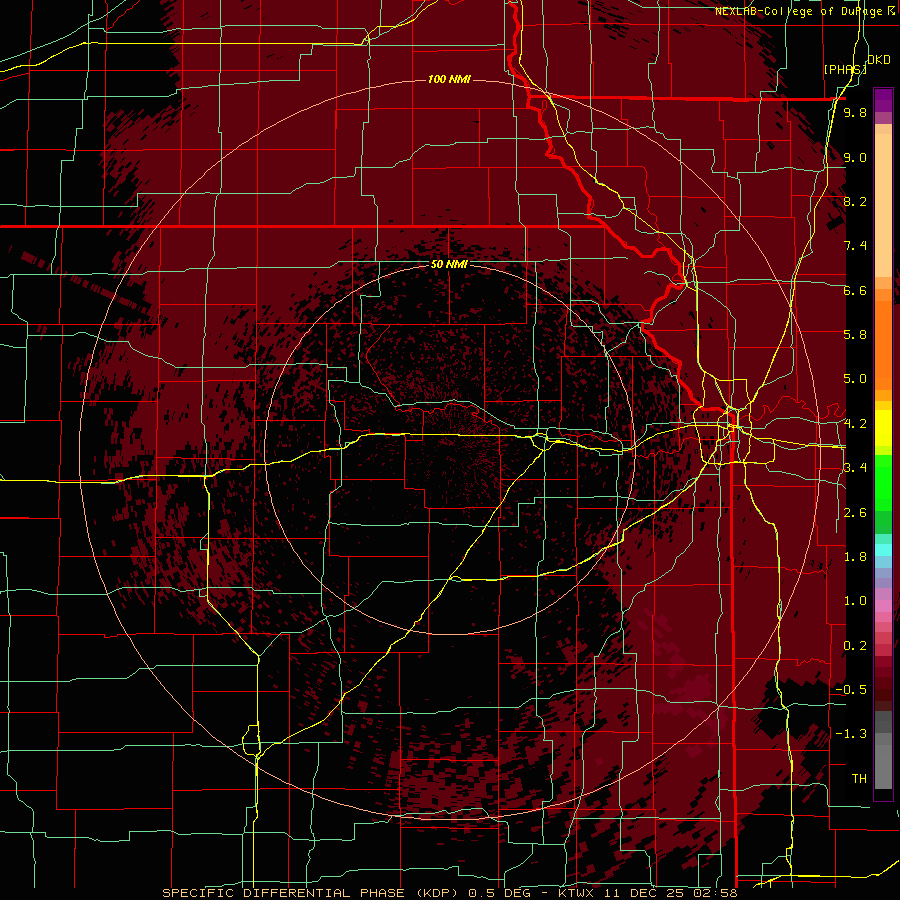Click the 5.8 value on the color scale
The image size is (900, 900).
point(855,335)
